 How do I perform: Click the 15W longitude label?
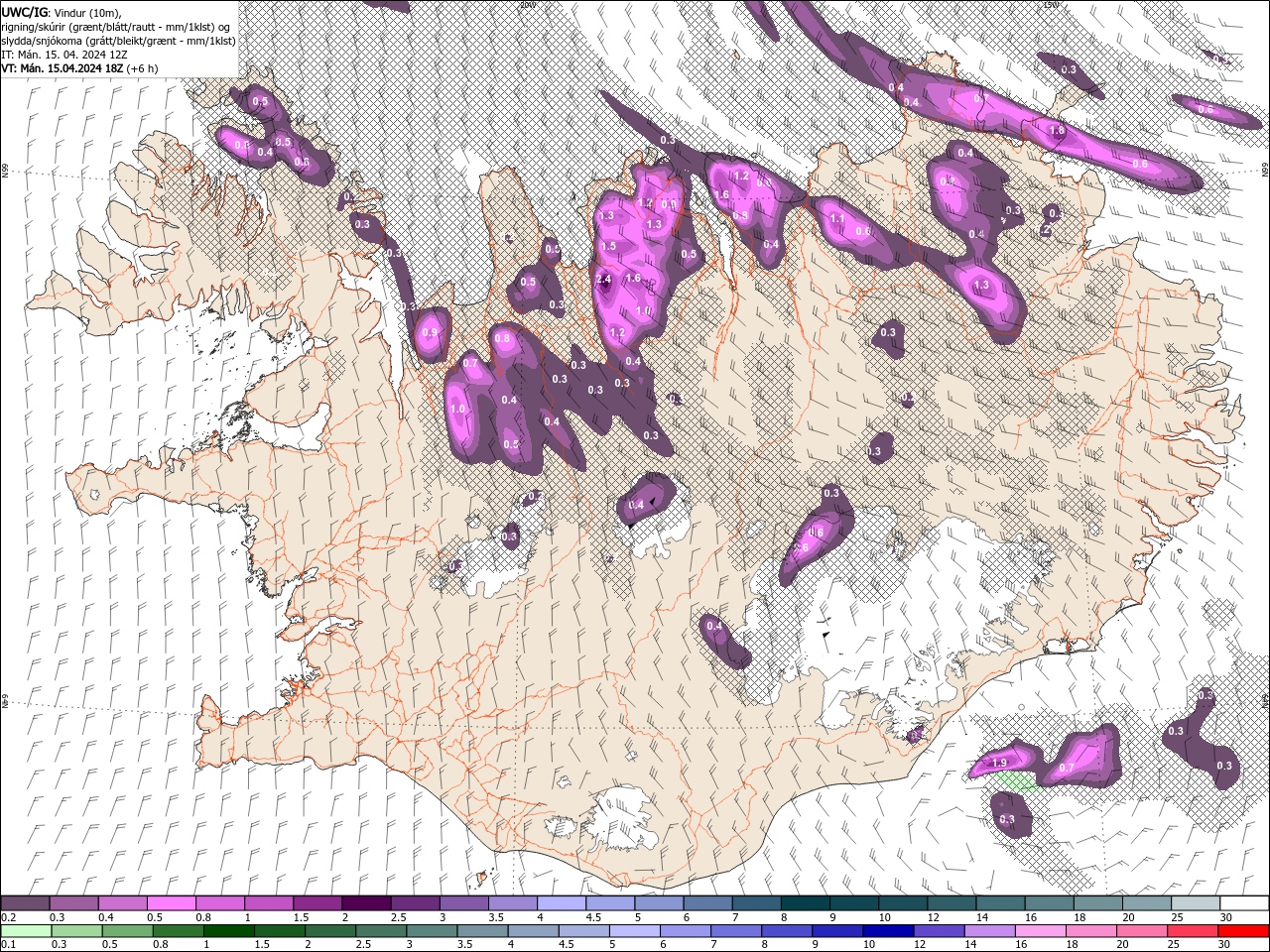[1051, 5]
